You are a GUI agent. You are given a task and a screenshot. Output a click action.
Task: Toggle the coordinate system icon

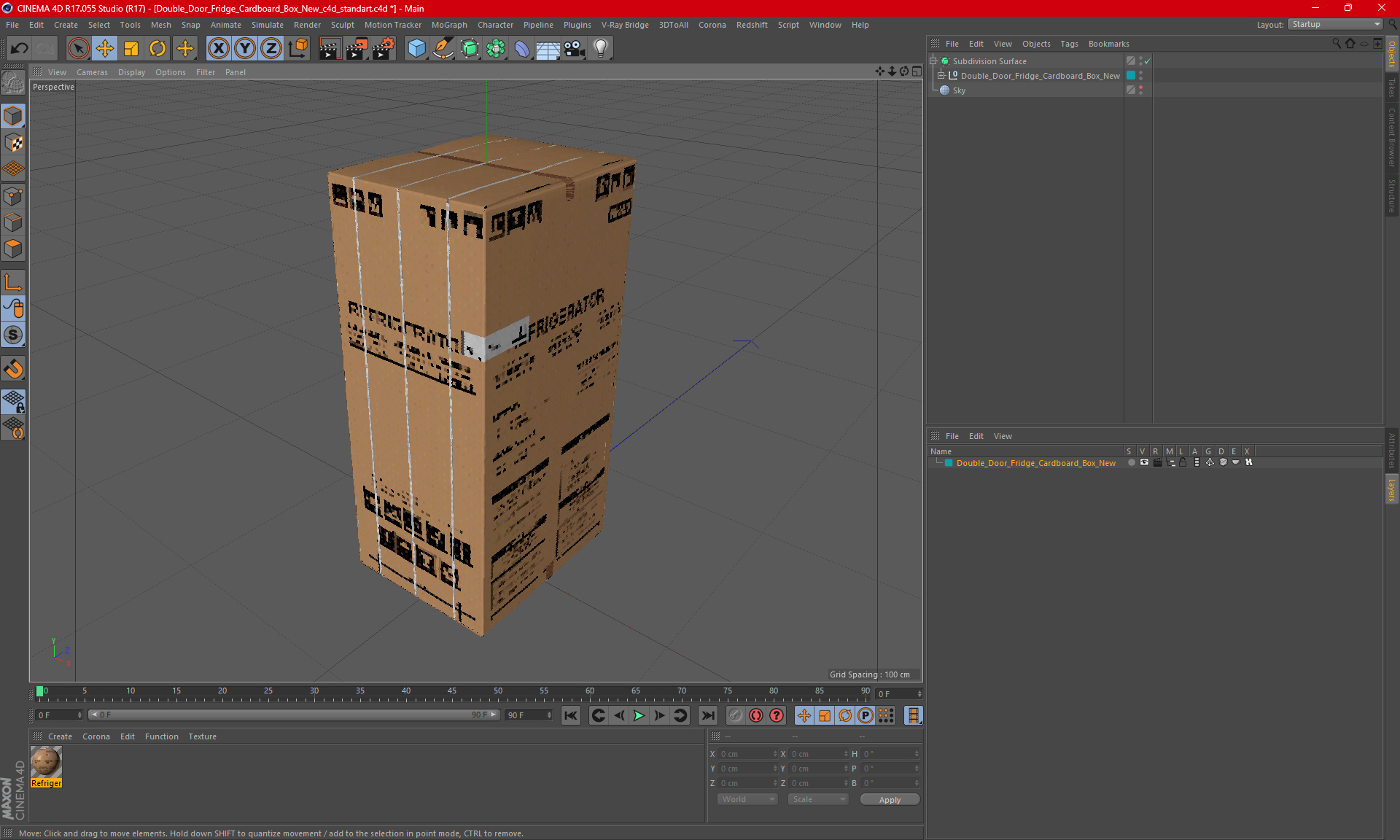pyautogui.click(x=297, y=49)
